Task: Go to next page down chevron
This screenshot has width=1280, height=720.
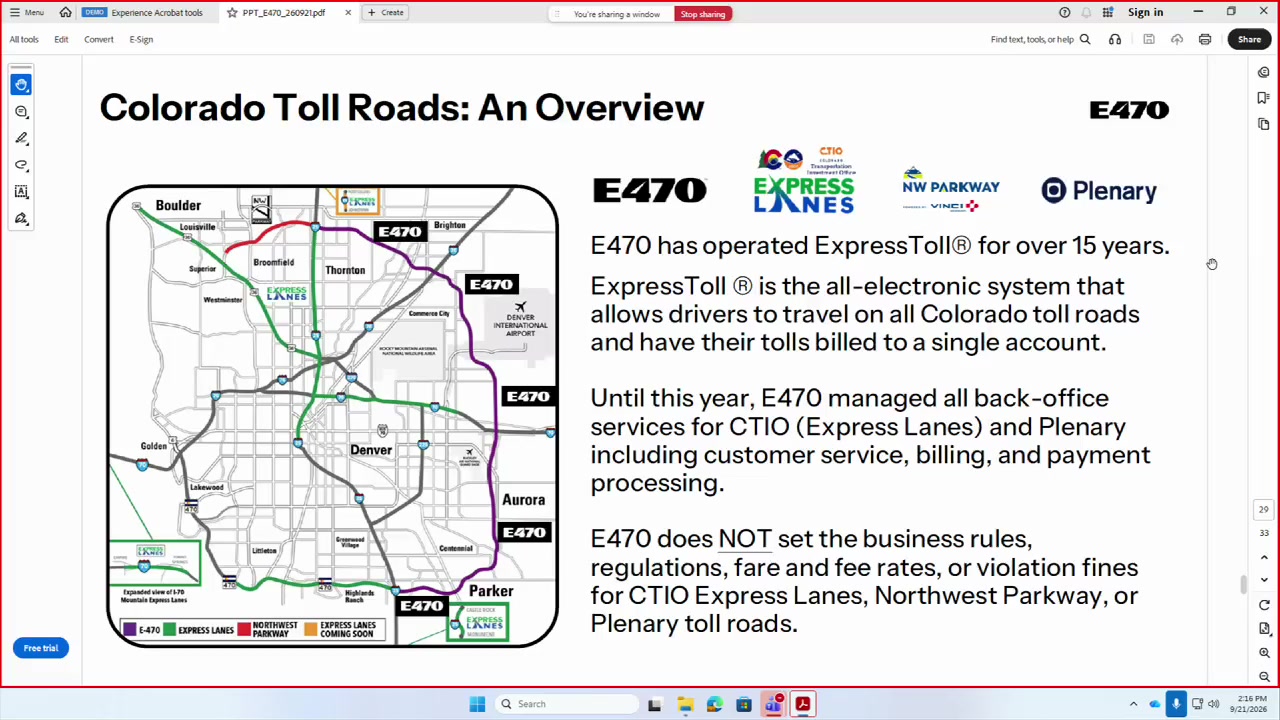Action: click(1264, 580)
